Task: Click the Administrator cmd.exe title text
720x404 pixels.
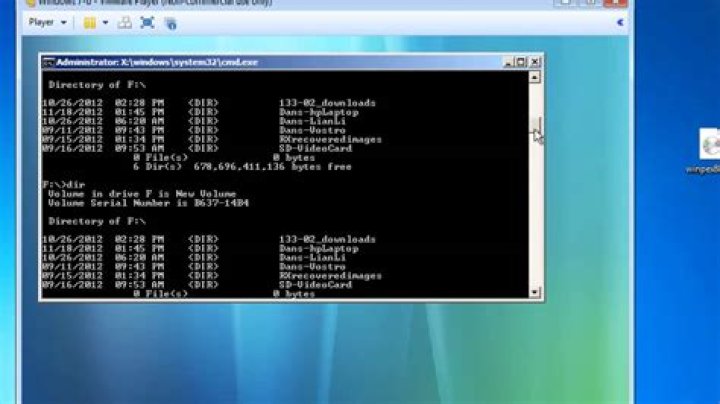Action: pos(157,62)
